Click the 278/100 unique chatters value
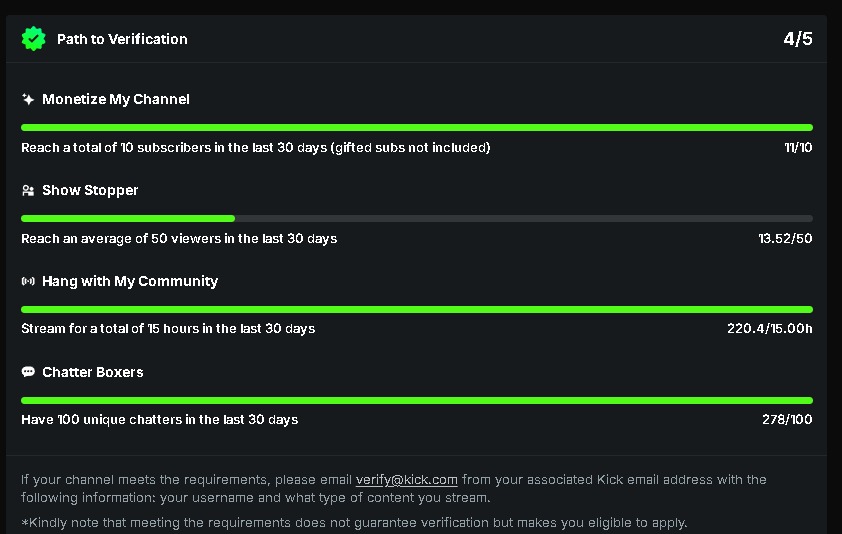 pos(787,420)
